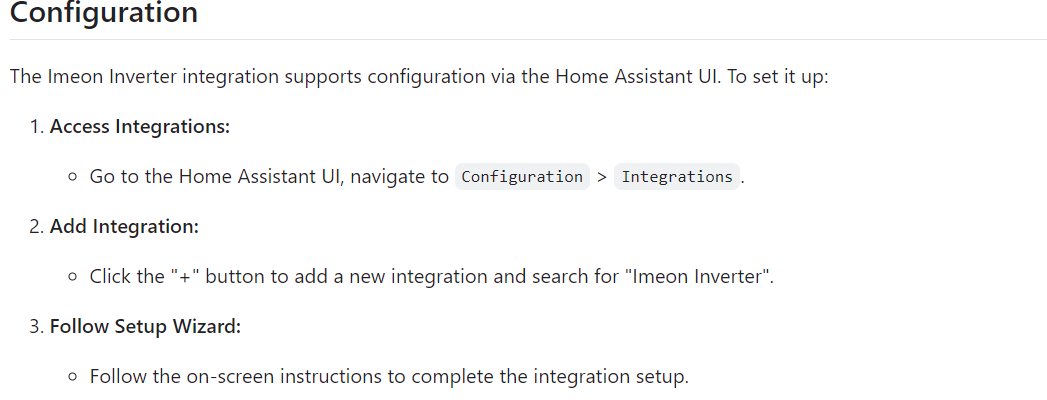Click the bold Access Integrations step title
The image size is (1047, 400).
click(x=140, y=127)
